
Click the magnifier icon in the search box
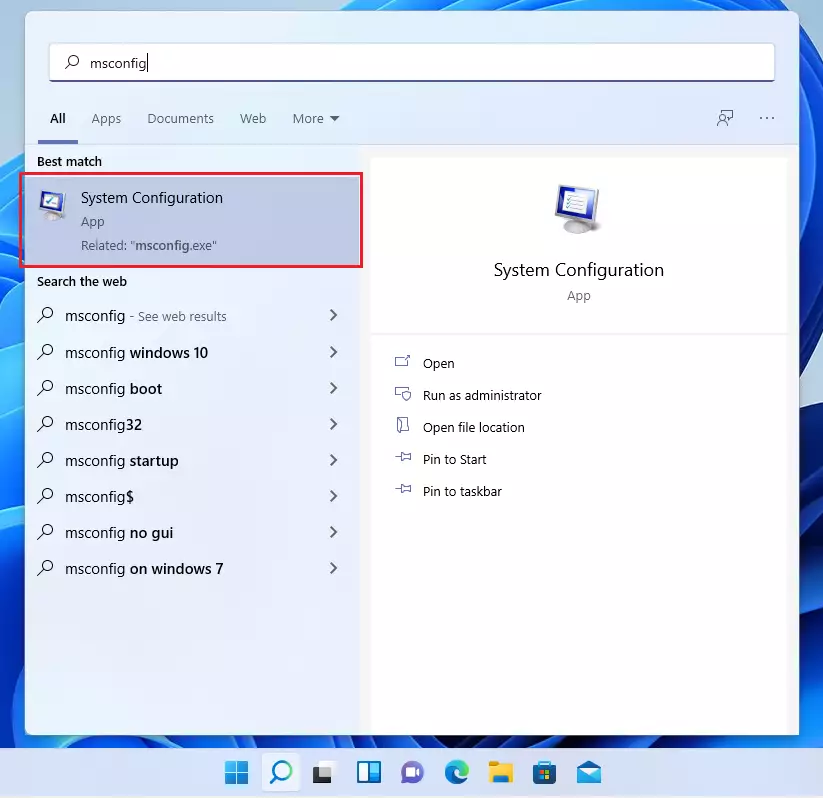pos(72,62)
